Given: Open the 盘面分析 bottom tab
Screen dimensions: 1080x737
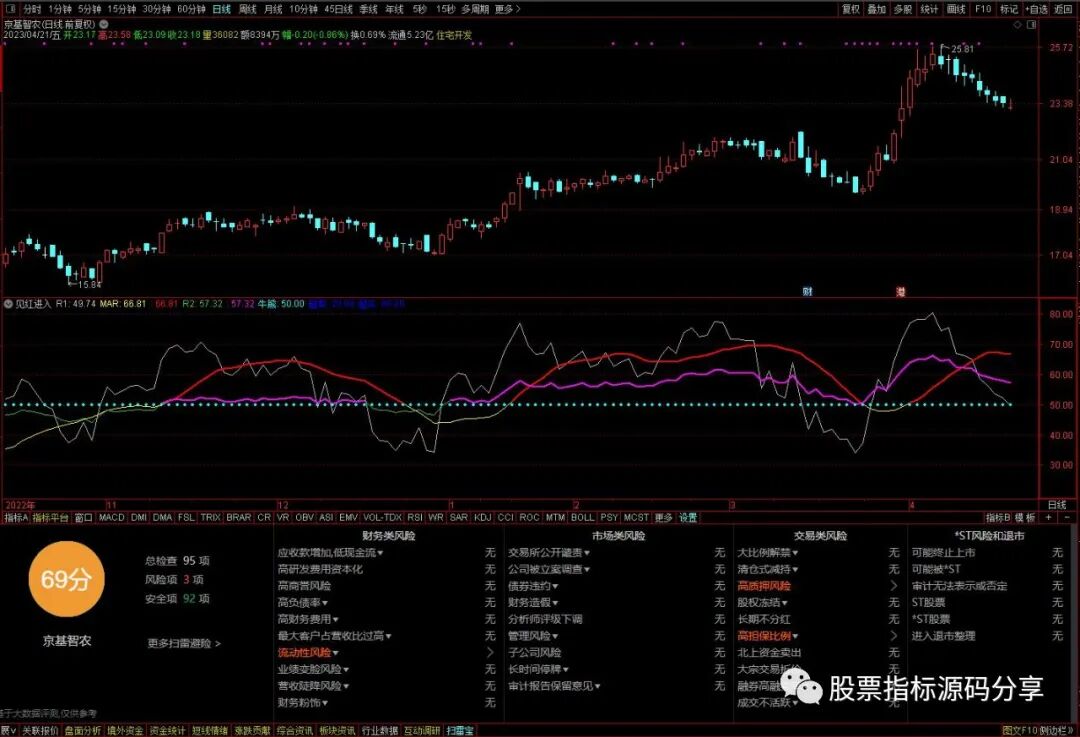Looking at the screenshot, I should [82, 730].
